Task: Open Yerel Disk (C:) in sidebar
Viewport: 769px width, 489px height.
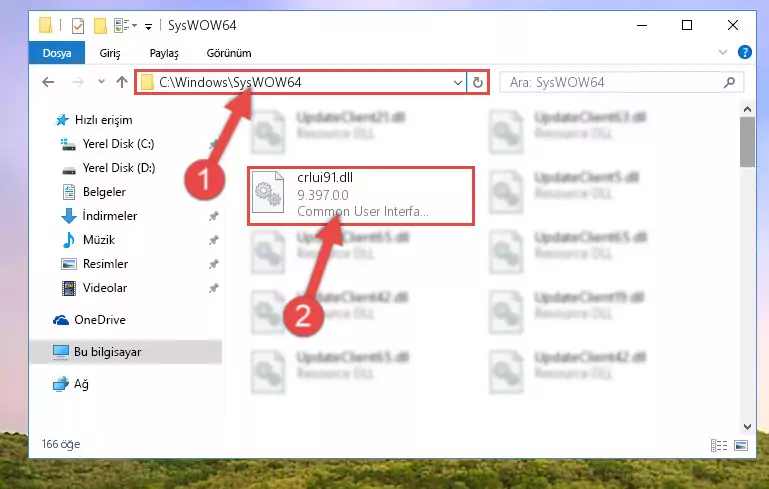Action: click(118, 144)
